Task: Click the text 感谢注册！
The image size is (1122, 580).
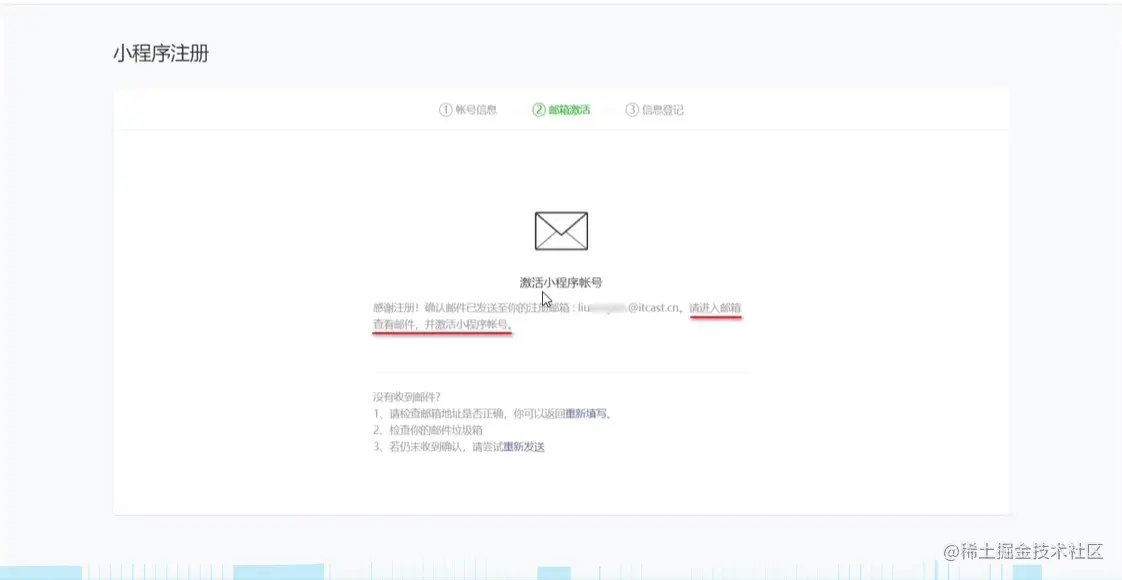Action: [x=397, y=308]
